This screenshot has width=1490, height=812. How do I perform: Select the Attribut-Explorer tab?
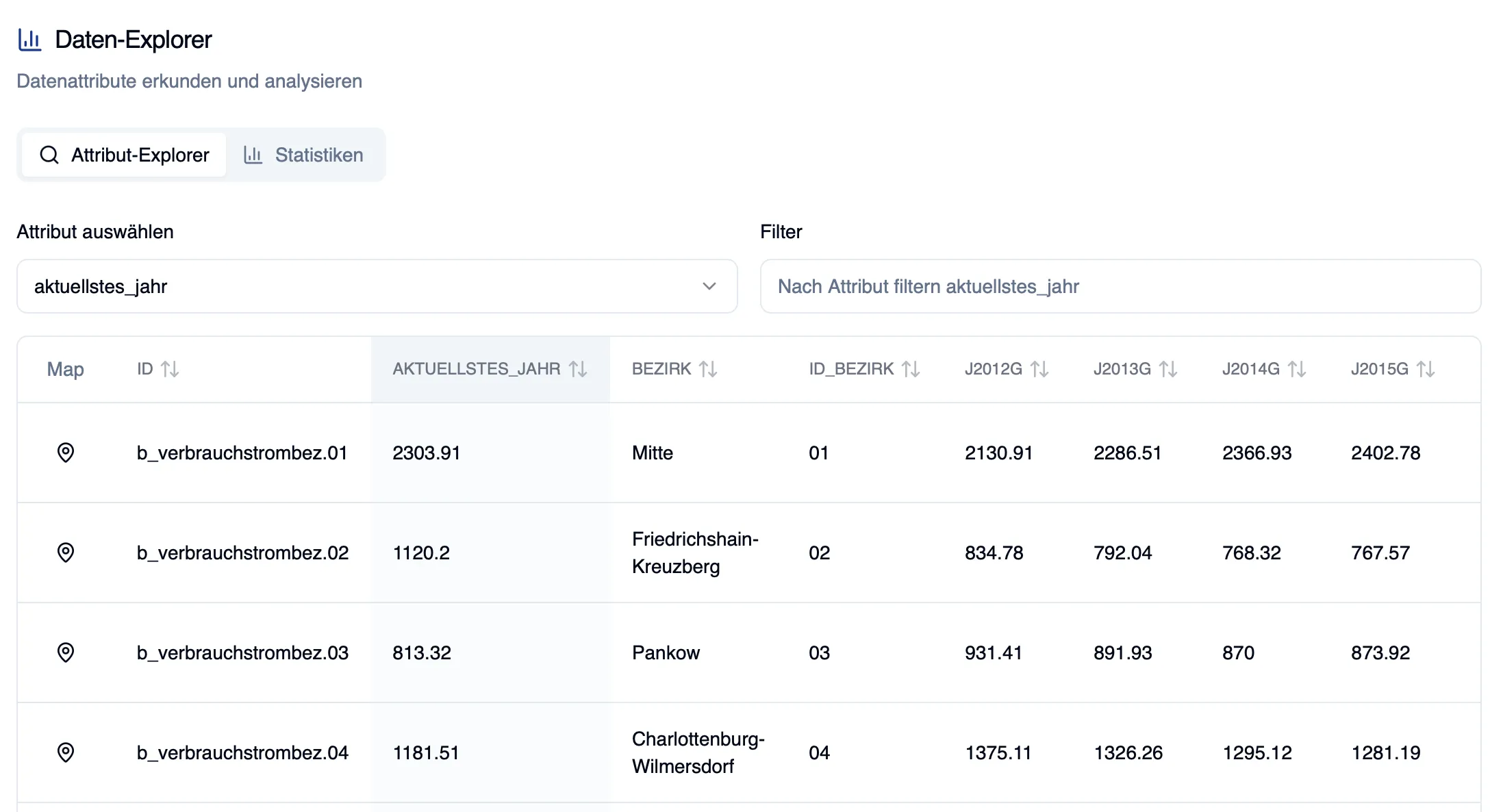coord(125,155)
